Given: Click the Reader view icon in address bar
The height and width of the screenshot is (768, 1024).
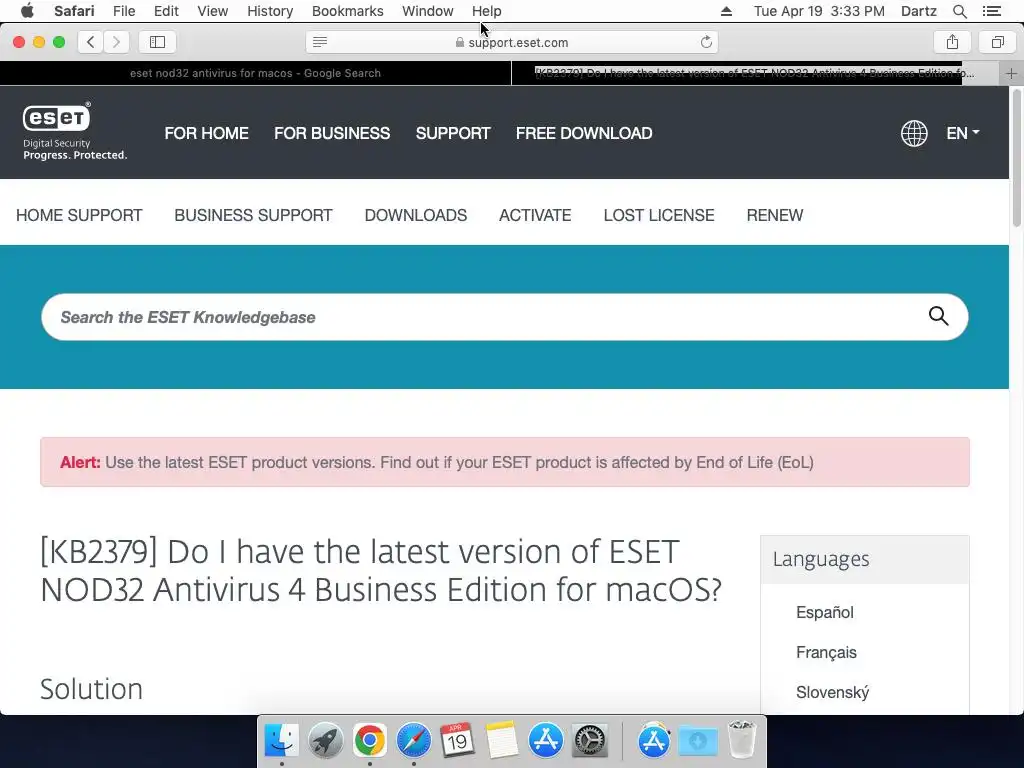Looking at the screenshot, I should 320,42.
